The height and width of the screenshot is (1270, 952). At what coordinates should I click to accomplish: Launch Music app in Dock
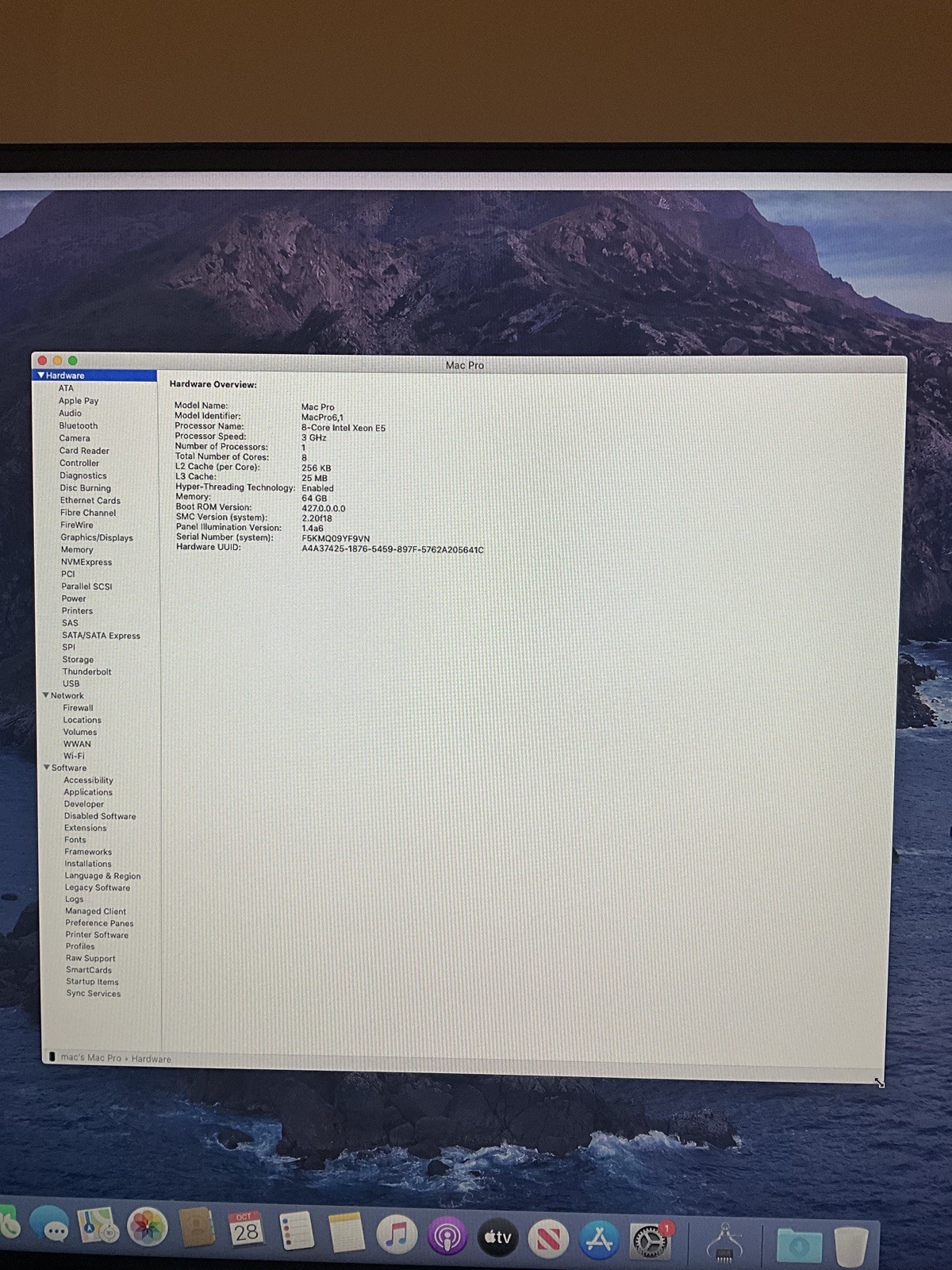(x=396, y=1234)
